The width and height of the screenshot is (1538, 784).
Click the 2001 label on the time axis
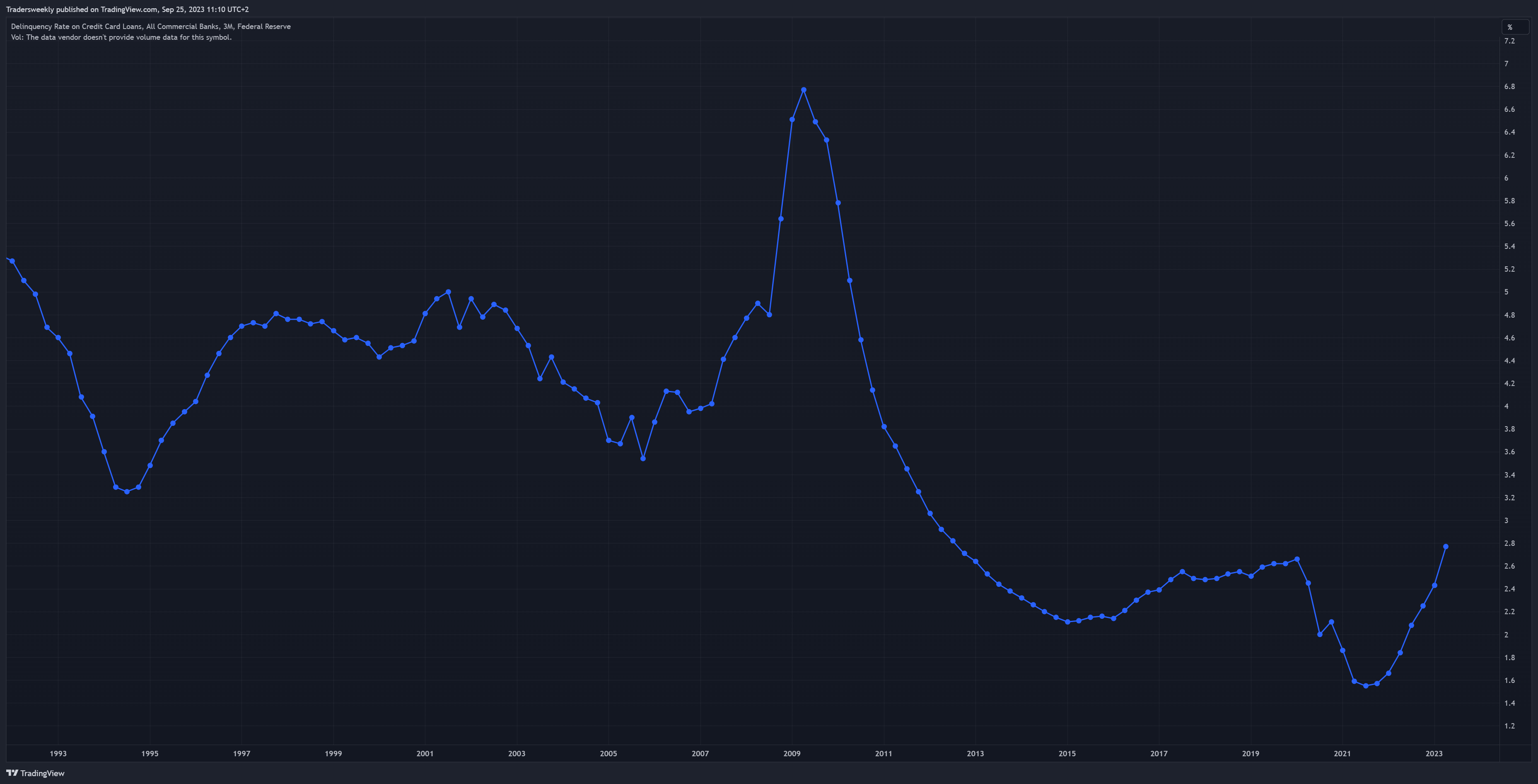point(425,753)
